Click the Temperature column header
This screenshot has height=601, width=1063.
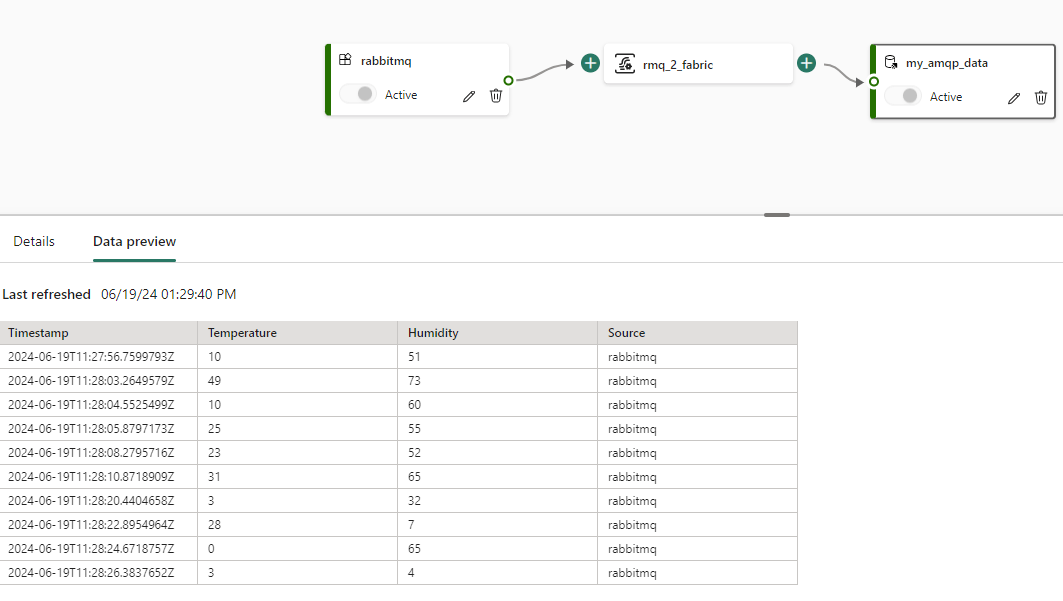(242, 333)
